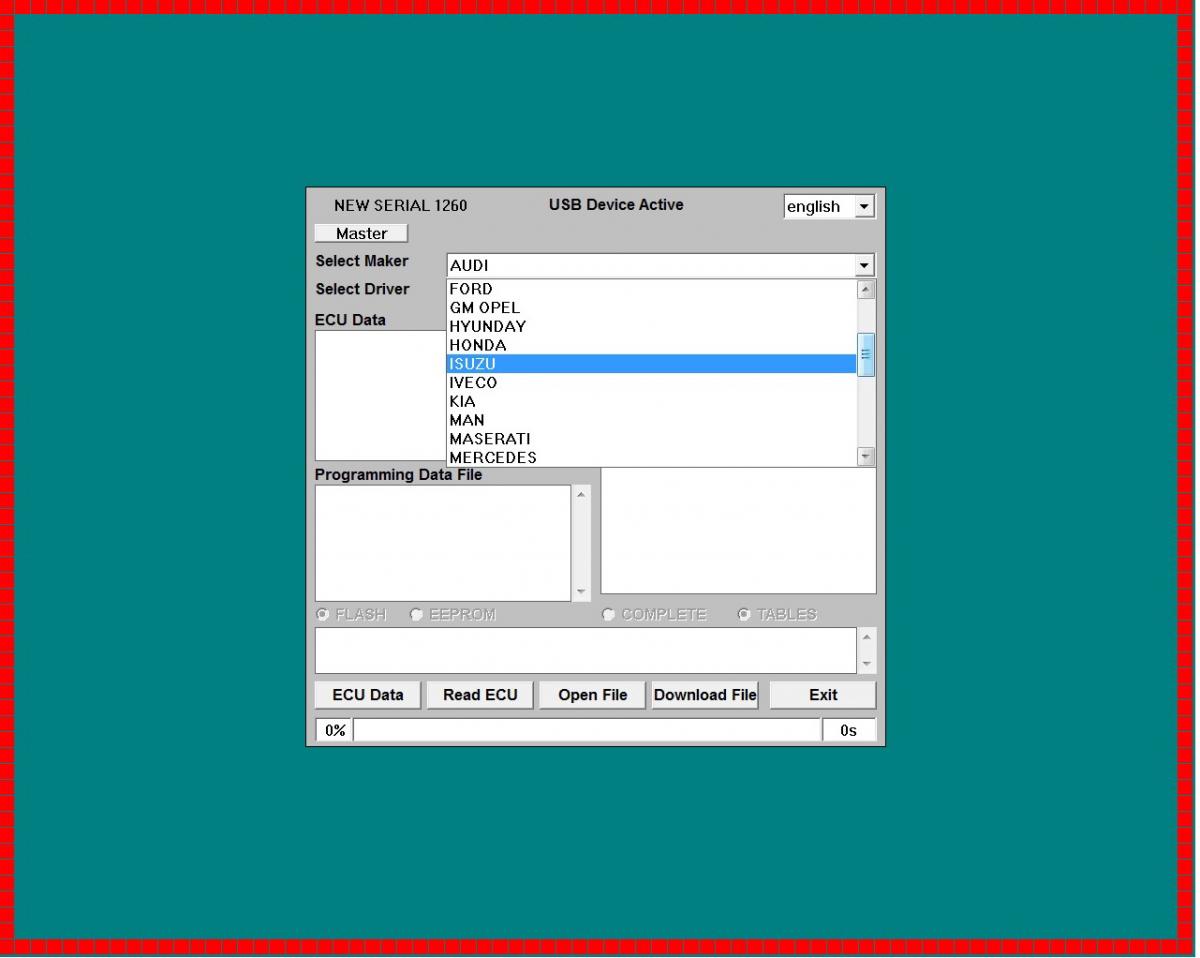Click the Download File button
Image resolution: width=1200 pixels, height=958 pixels.
pos(705,695)
